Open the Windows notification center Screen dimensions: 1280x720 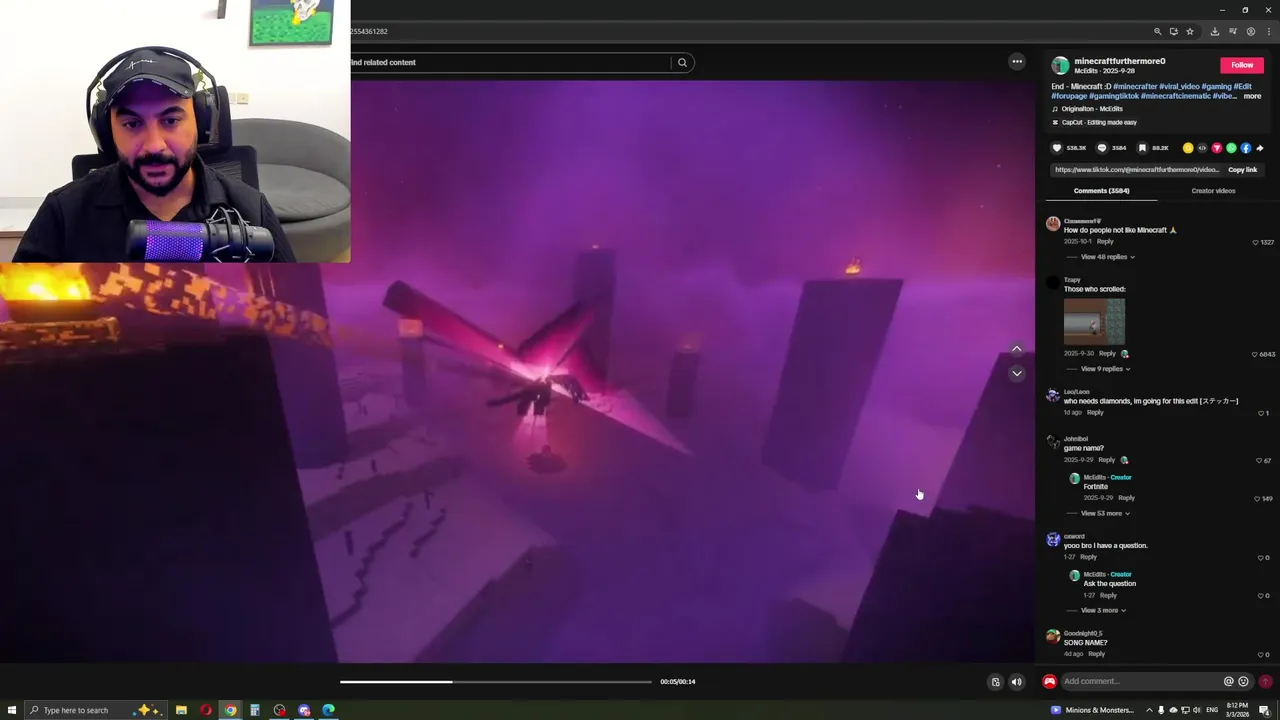click(1264, 710)
